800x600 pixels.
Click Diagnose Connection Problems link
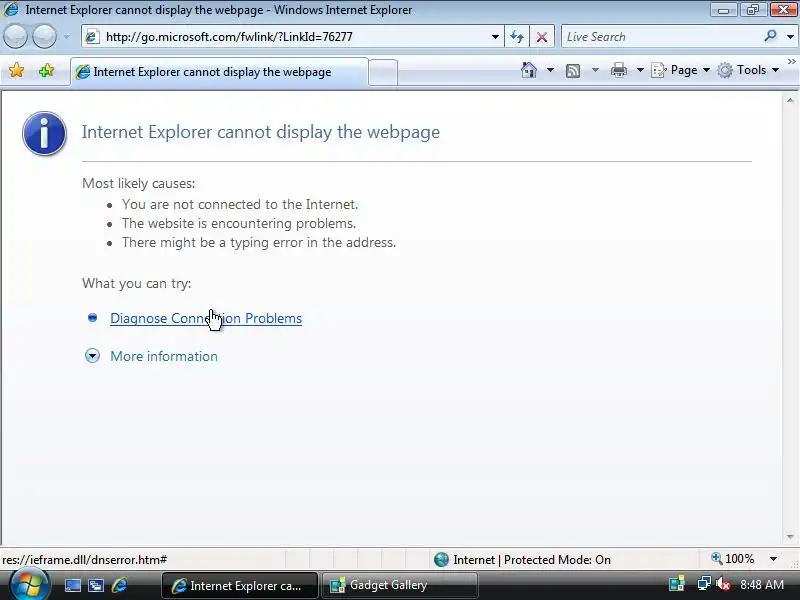[x=206, y=318]
